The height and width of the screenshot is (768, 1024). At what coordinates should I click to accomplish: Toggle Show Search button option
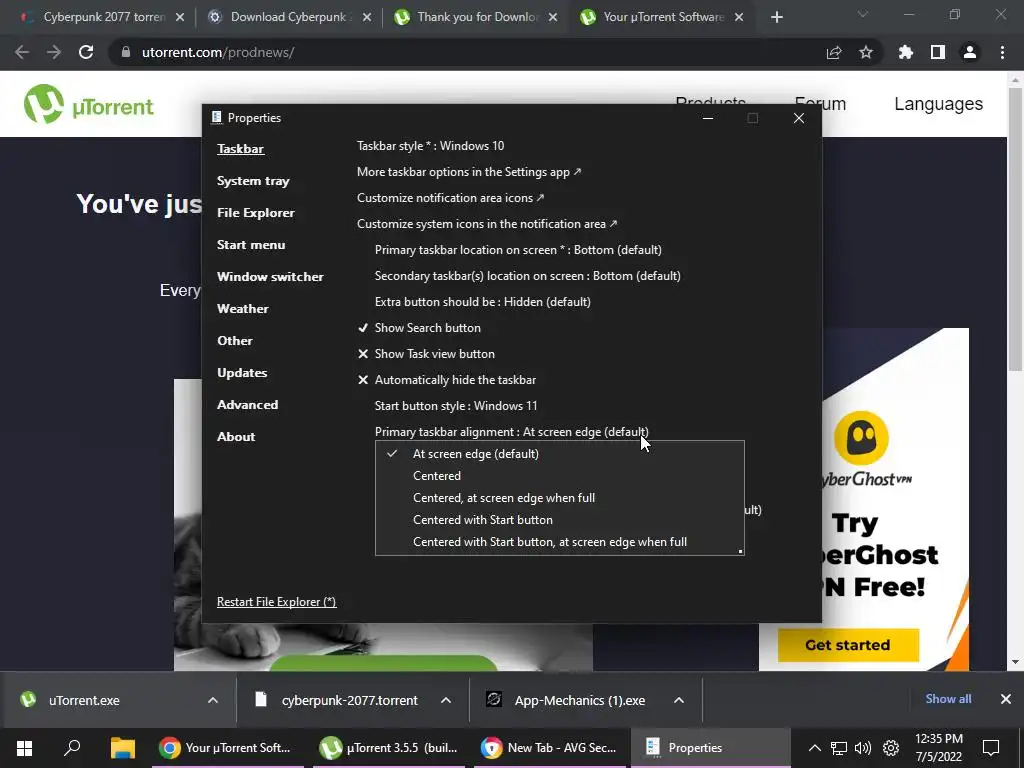pyautogui.click(x=419, y=328)
